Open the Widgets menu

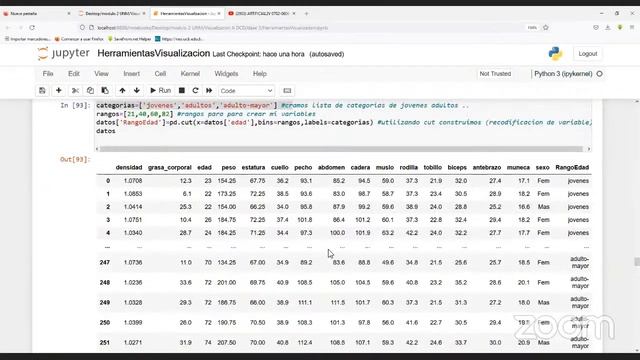point(226,74)
